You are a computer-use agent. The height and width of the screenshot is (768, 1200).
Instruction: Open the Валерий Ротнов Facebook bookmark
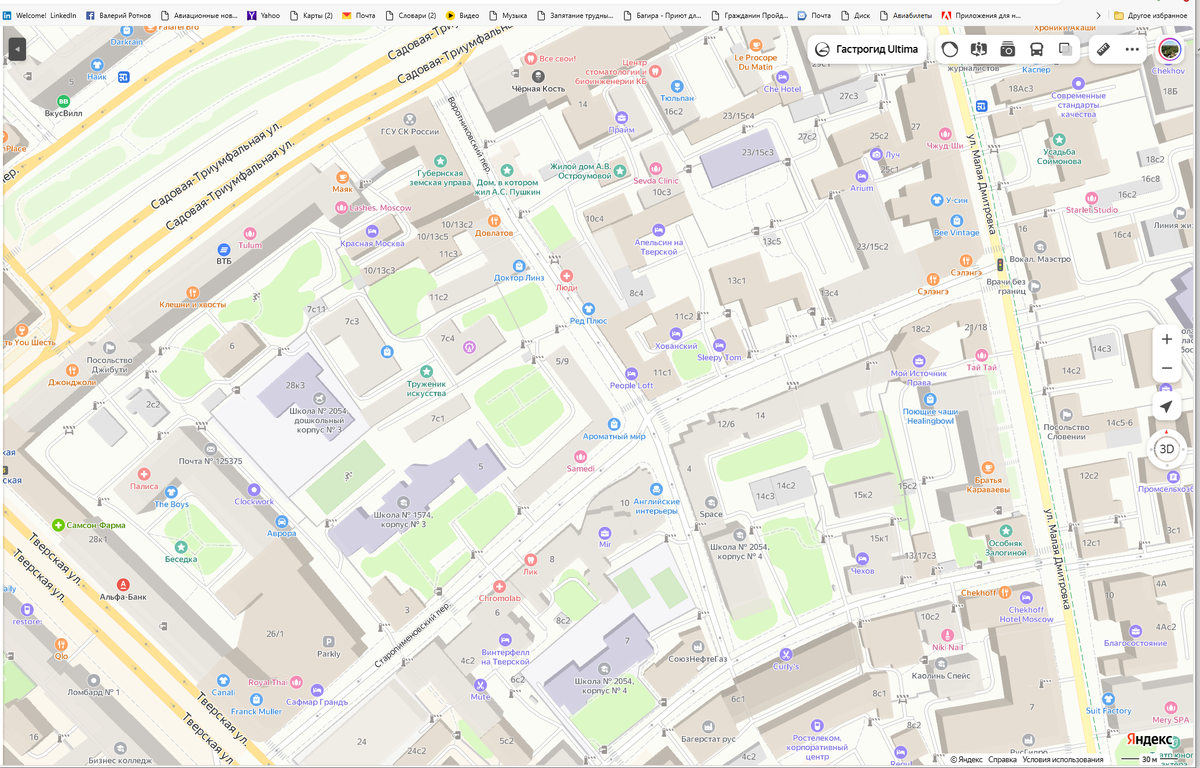click(x=118, y=15)
